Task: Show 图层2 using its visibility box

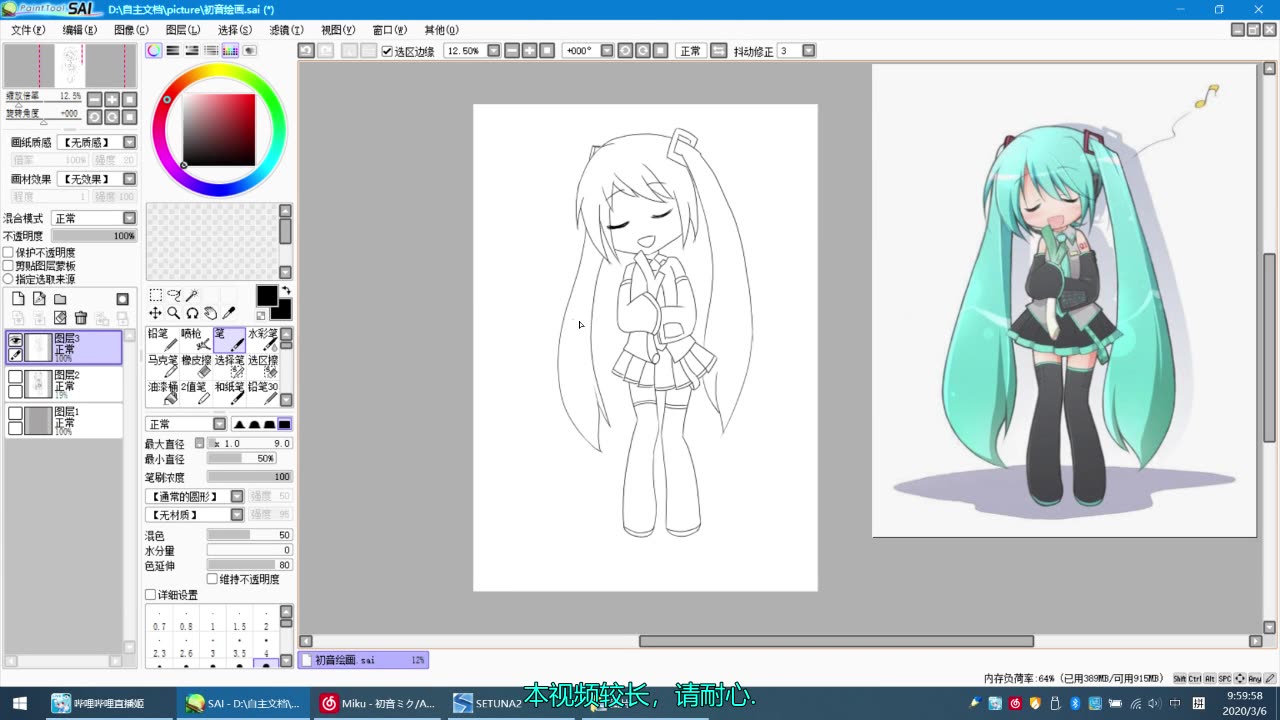Action: [x=15, y=377]
